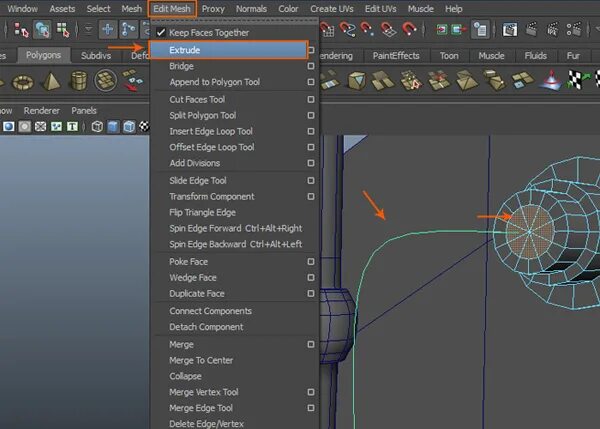Open the Normals menu
This screenshot has height=429, width=600.
click(x=251, y=9)
